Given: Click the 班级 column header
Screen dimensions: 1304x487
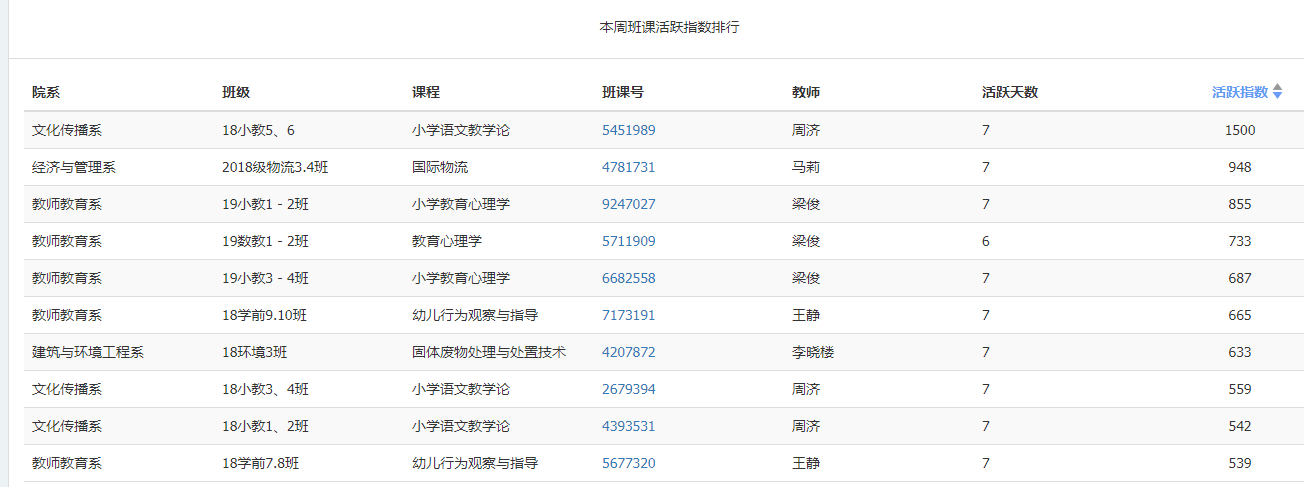Looking at the screenshot, I should (236, 92).
